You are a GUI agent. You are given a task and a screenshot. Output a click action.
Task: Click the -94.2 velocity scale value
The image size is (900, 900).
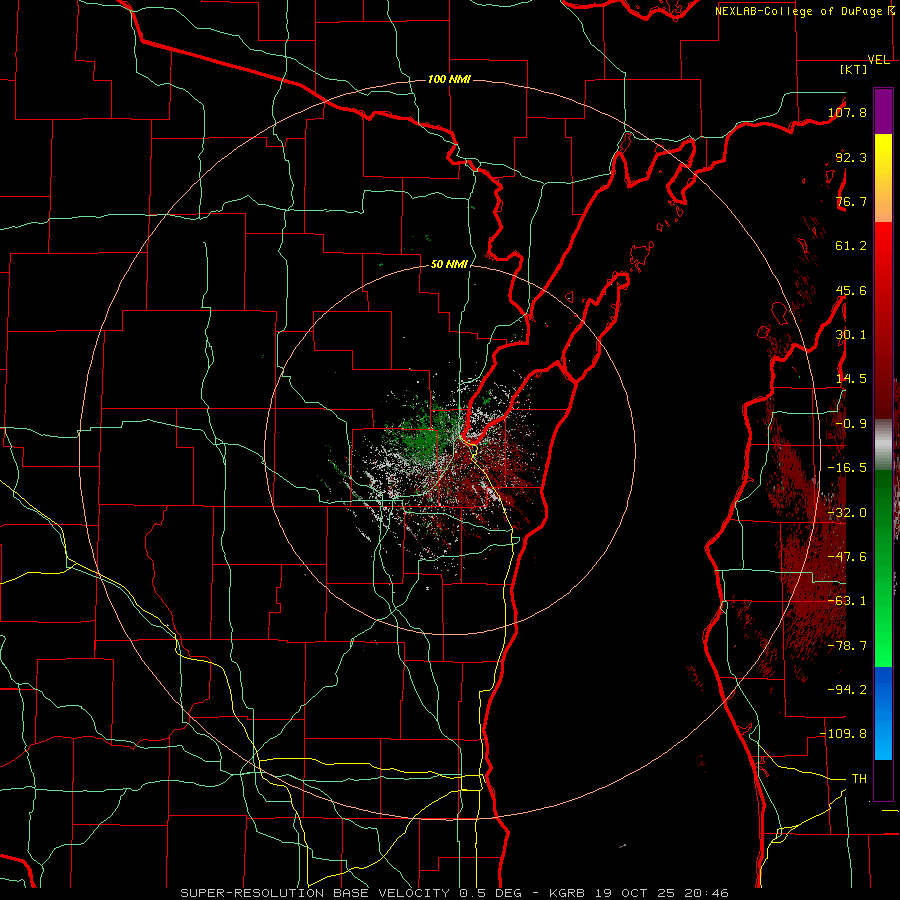point(847,690)
